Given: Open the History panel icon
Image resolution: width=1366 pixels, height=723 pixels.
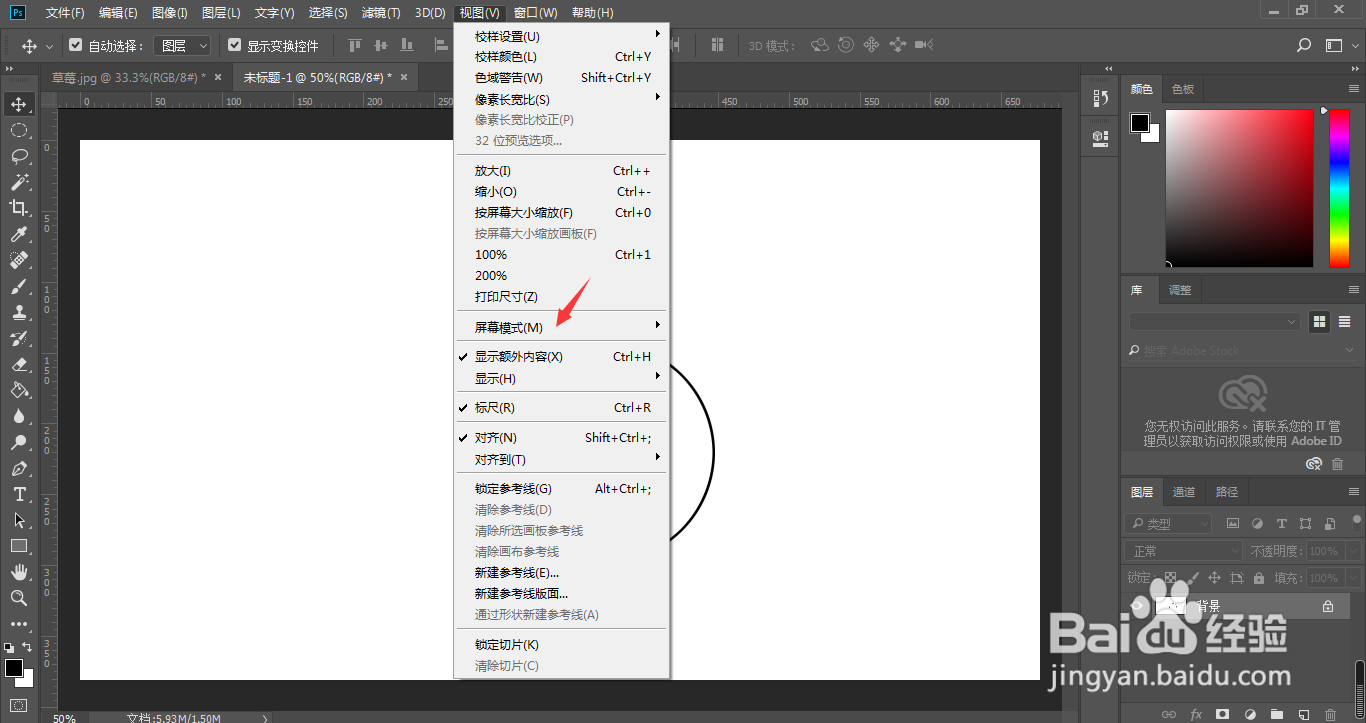Looking at the screenshot, I should click(x=1101, y=97).
